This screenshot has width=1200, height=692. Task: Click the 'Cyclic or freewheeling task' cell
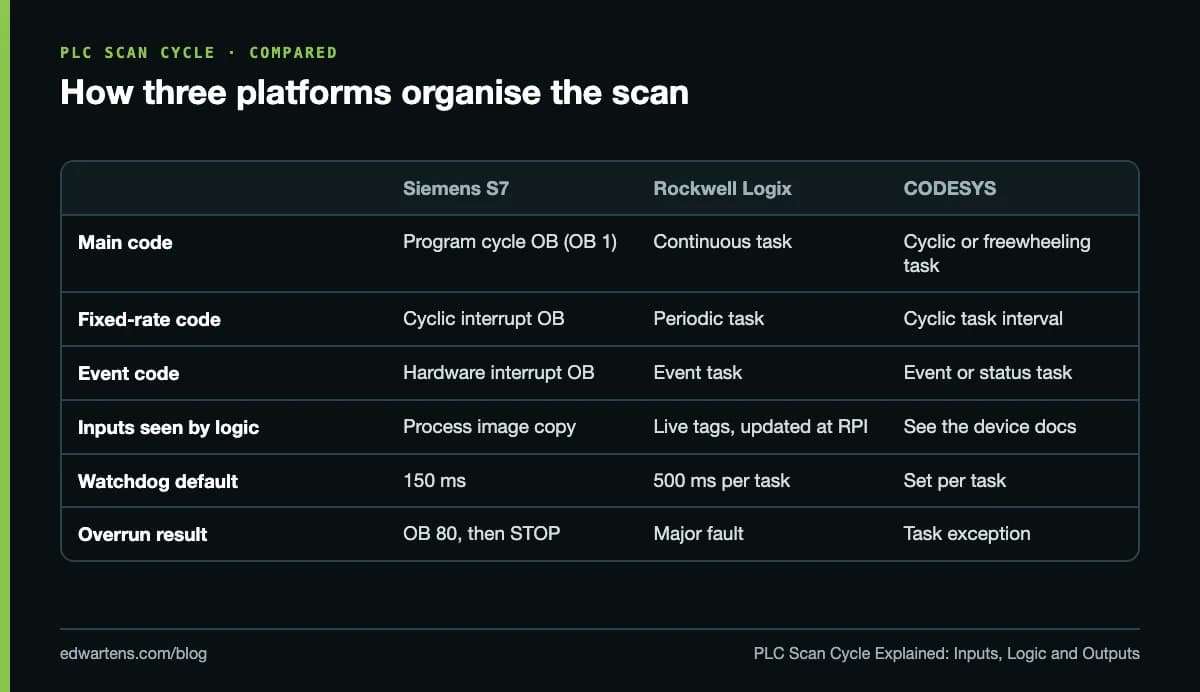pos(997,253)
